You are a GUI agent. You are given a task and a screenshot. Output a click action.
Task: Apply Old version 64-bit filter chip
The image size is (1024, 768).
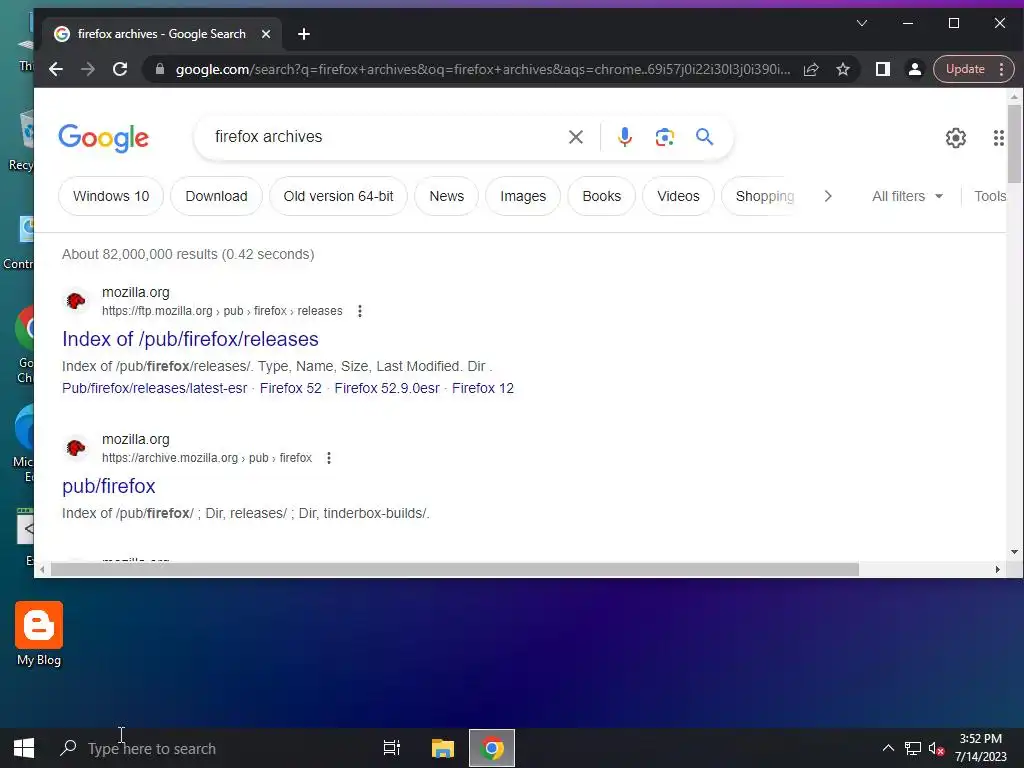pos(338,196)
